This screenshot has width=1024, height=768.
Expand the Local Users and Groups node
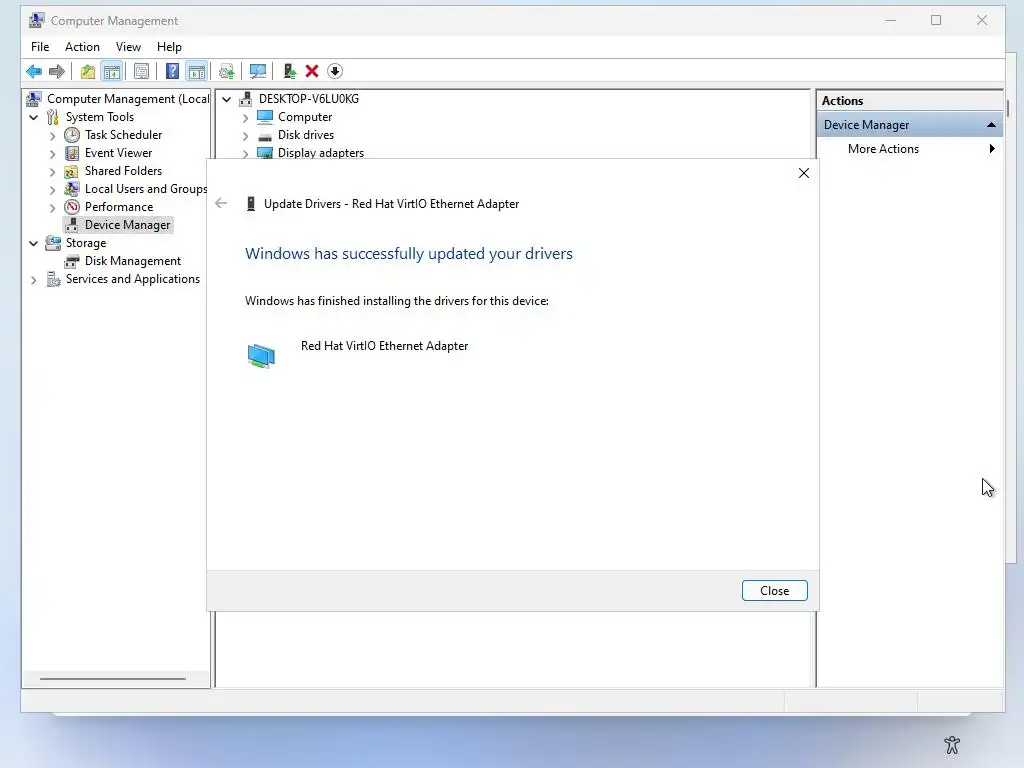52,189
